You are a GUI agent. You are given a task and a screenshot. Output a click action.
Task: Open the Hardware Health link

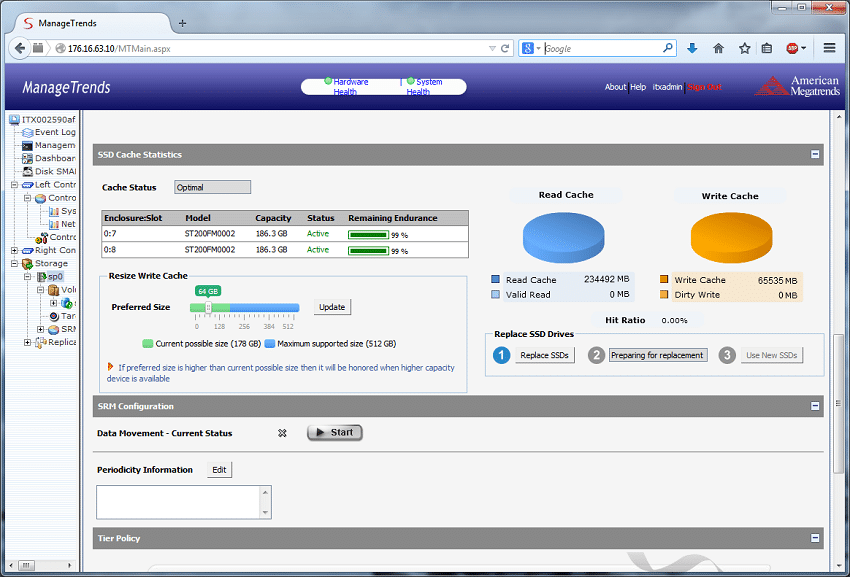[350, 87]
